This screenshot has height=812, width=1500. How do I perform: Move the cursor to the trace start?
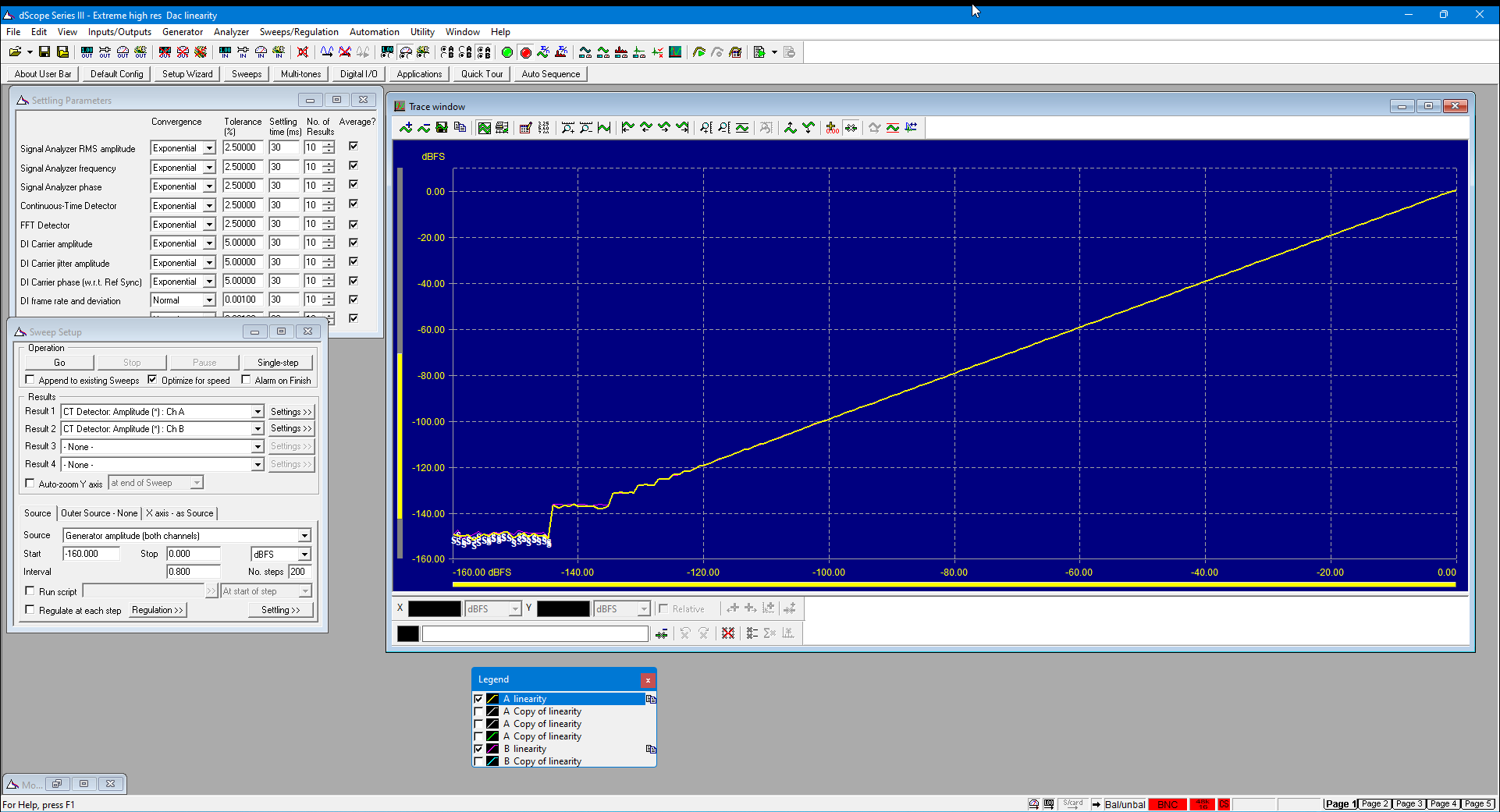(x=627, y=128)
